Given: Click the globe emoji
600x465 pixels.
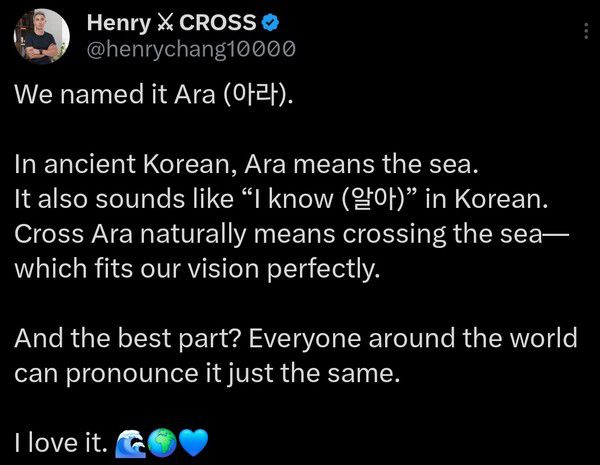Looking at the screenshot, I should (x=161, y=441).
